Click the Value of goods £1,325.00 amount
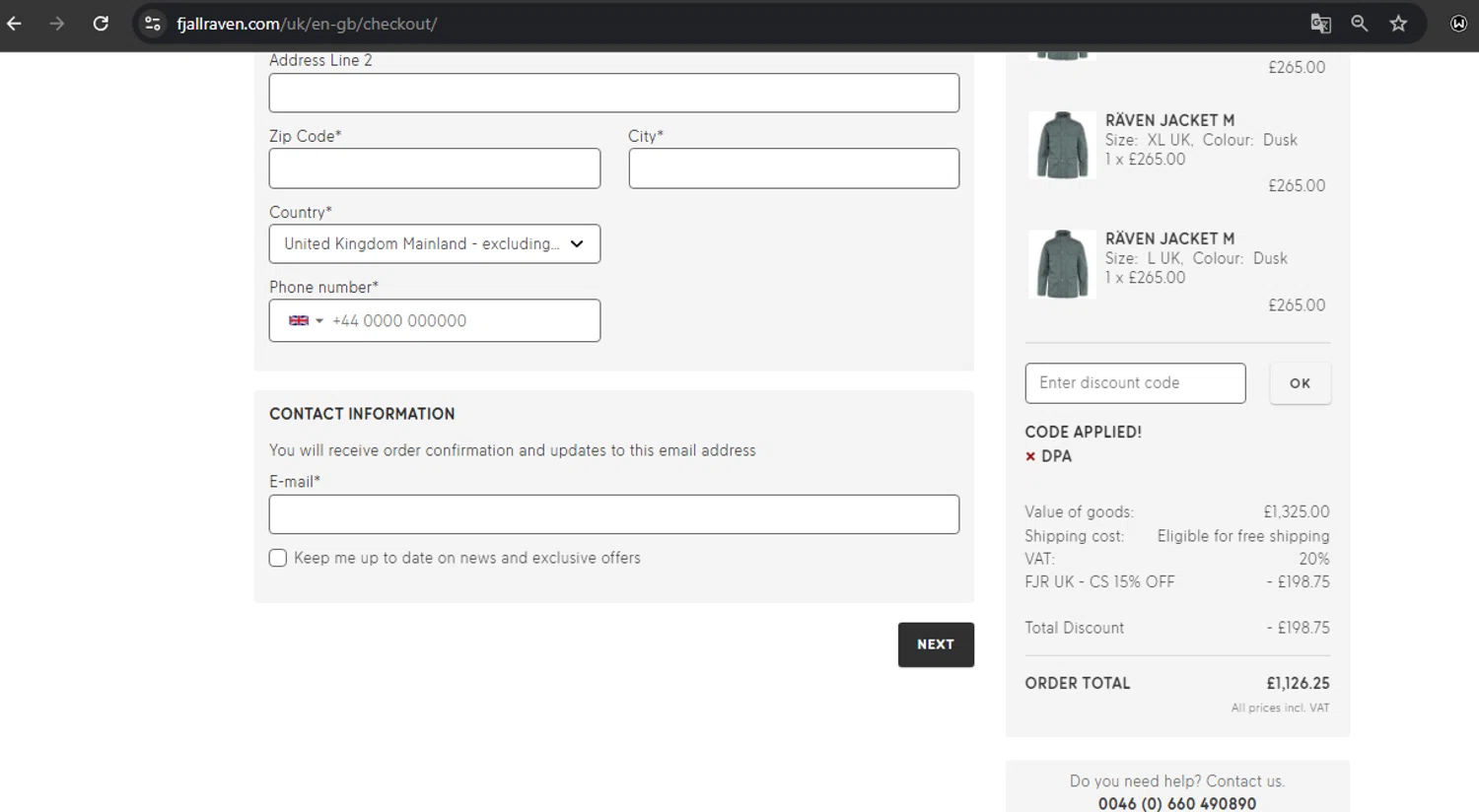This screenshot has width=1479, height=812. point(1297,511)
